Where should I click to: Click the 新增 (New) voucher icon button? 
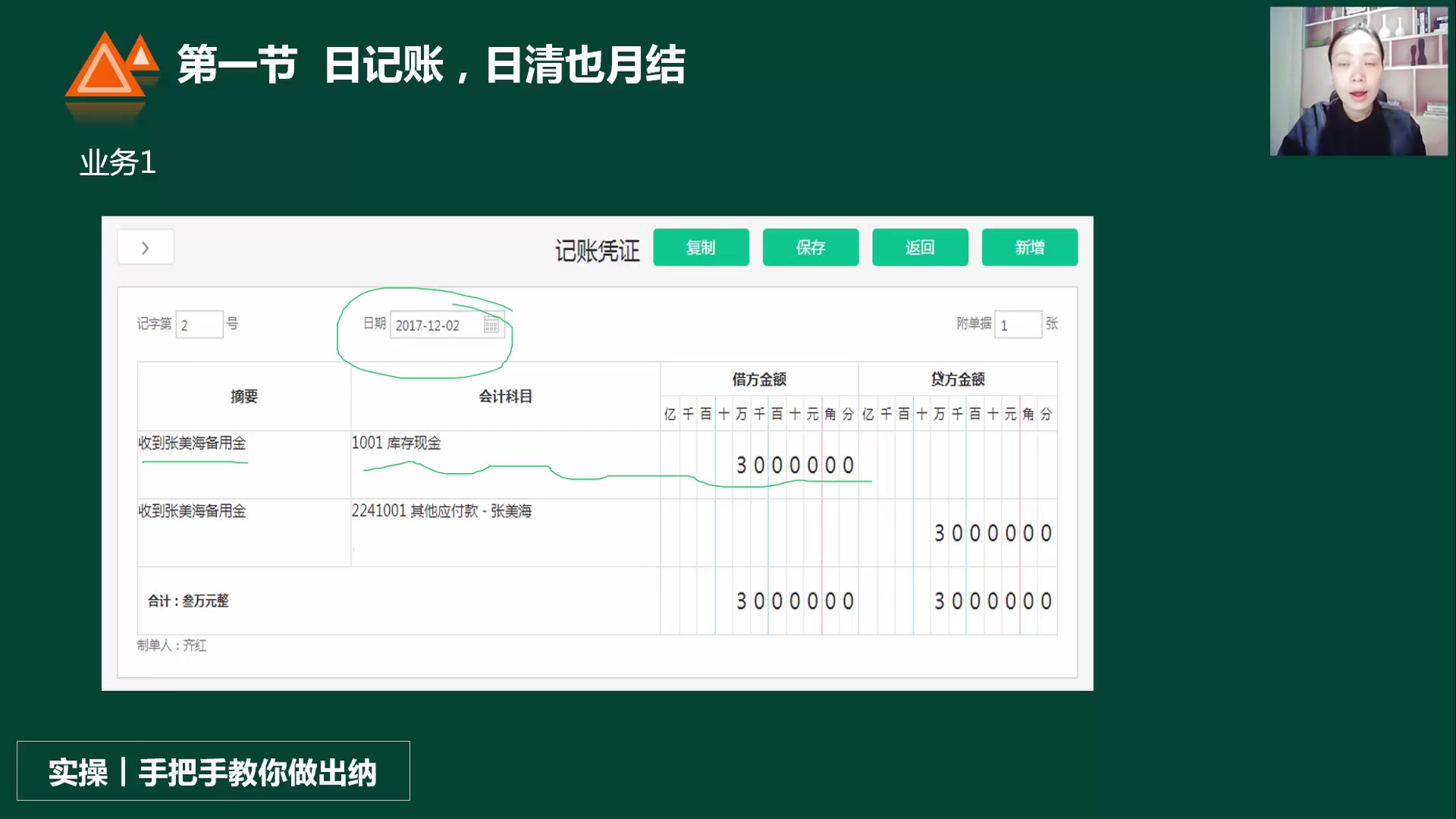(x=1030, y=247)
